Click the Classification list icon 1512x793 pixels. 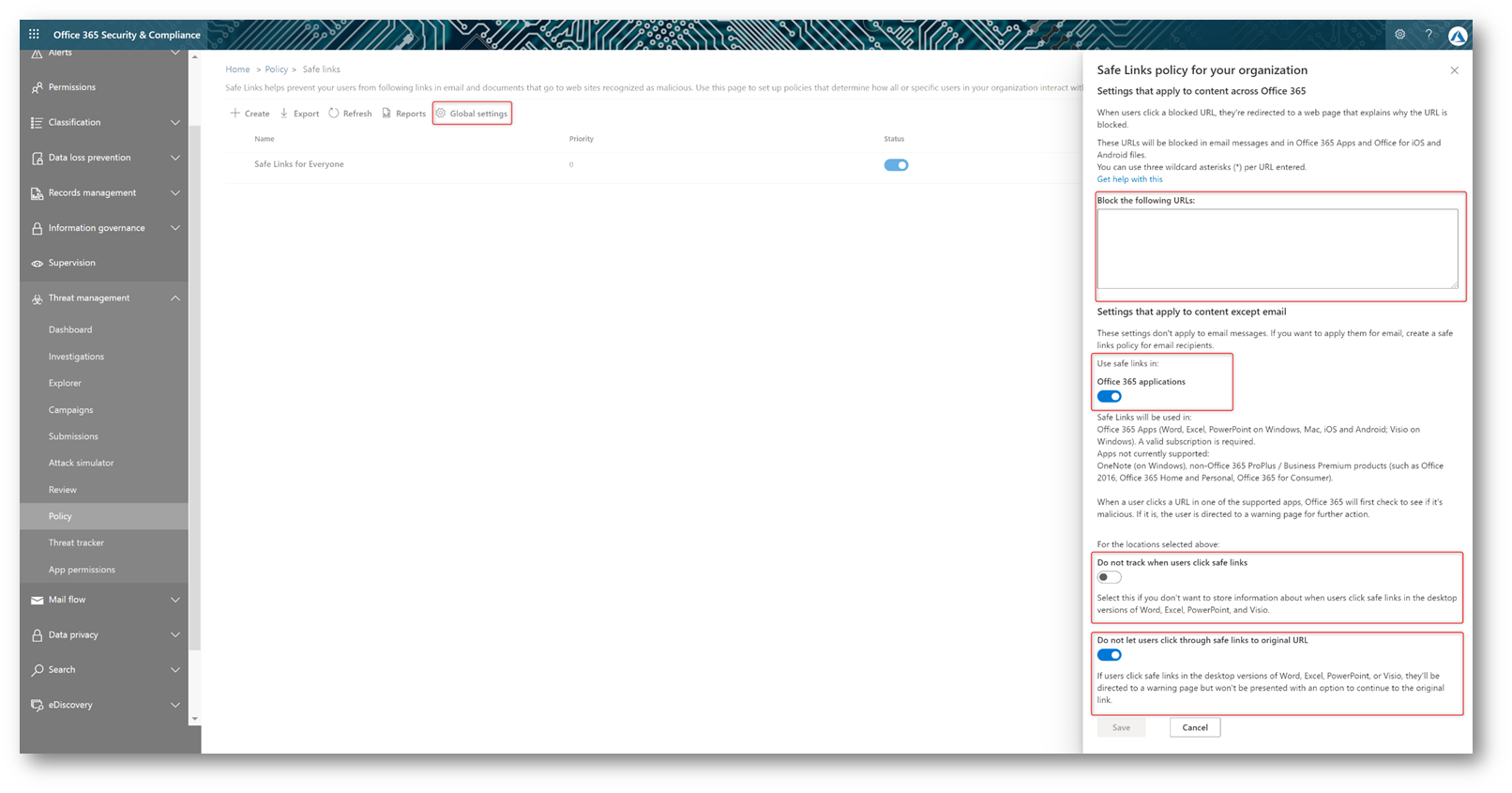(x=37, y=123)
